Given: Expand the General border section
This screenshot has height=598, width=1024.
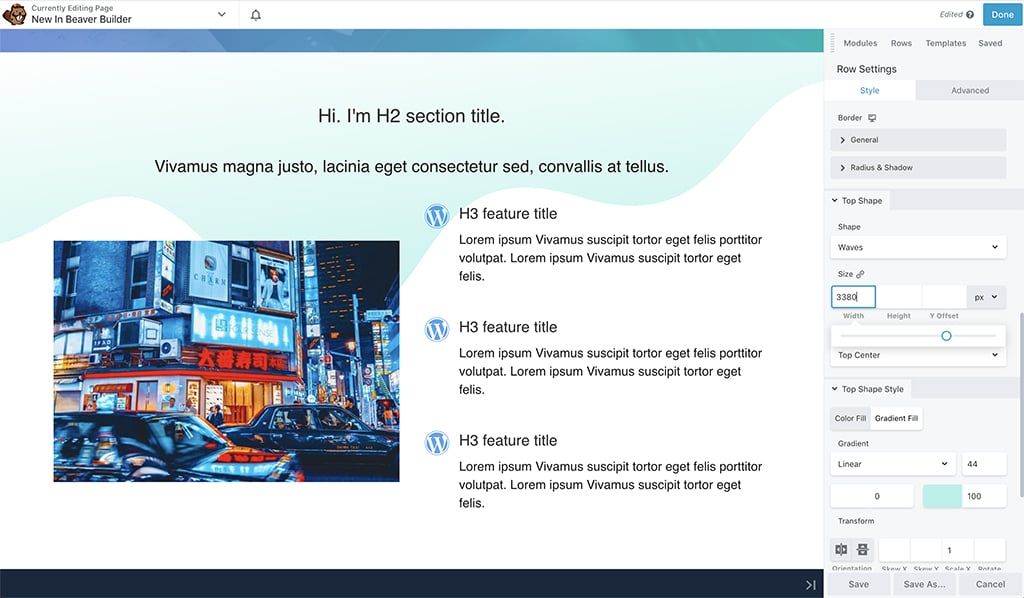Looking at the screenshot, I should pyautogui.click(x=918, y=140).
